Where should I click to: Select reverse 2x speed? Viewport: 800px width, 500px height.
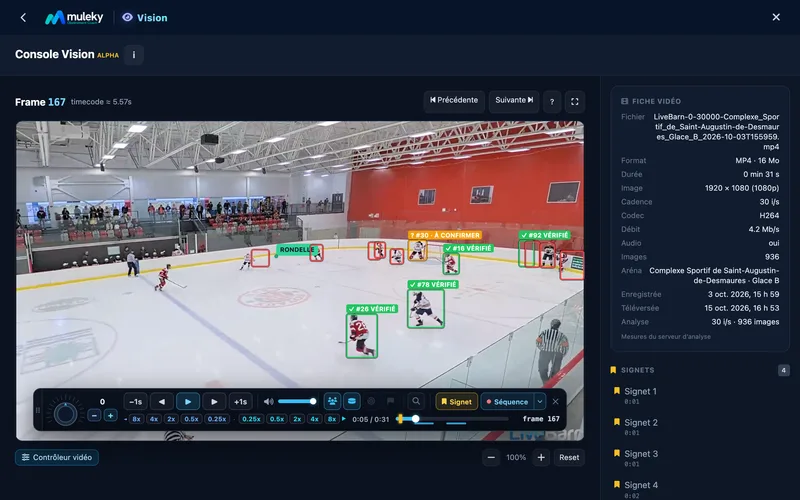(171, 419)
